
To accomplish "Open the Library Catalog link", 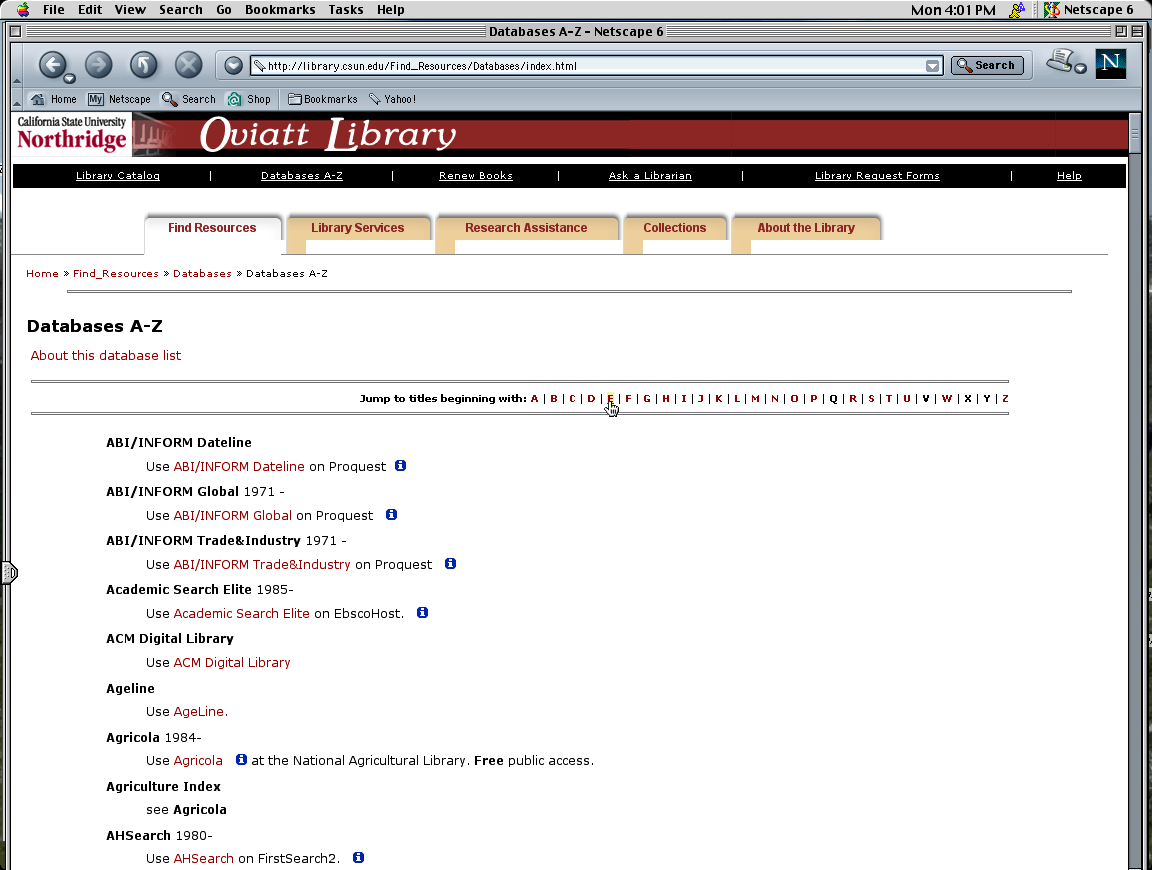I will pyautogui.click(x=118, y=176).
